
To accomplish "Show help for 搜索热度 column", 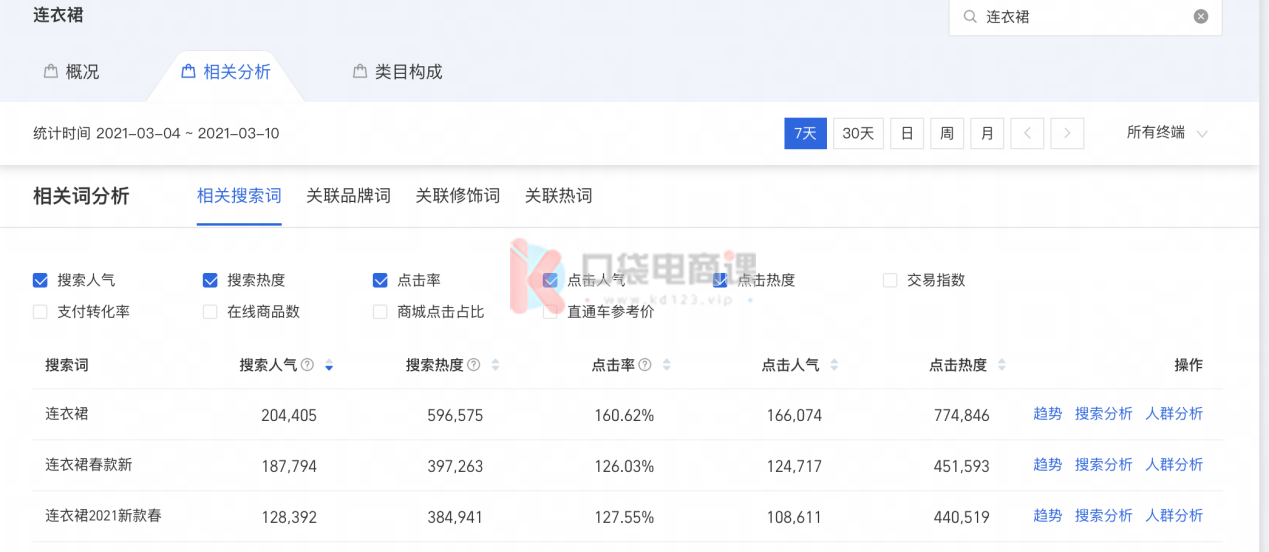I will coord(474,365).
